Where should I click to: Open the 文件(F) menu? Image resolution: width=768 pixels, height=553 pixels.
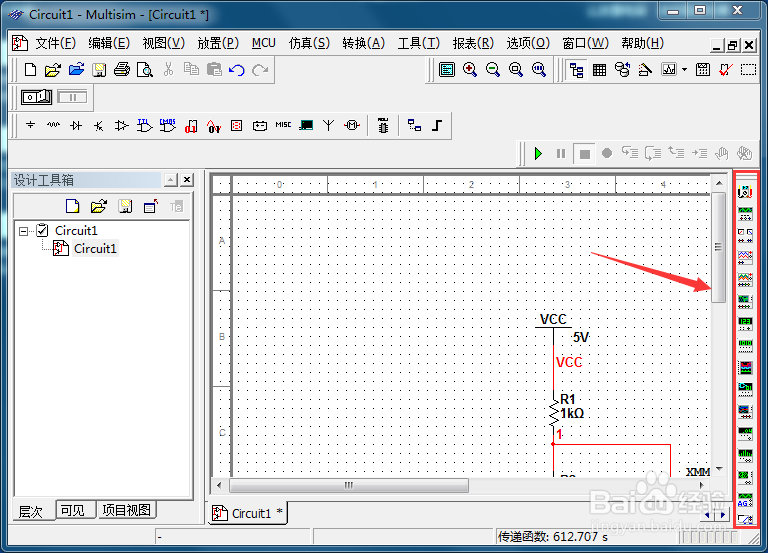click(55, 44)
